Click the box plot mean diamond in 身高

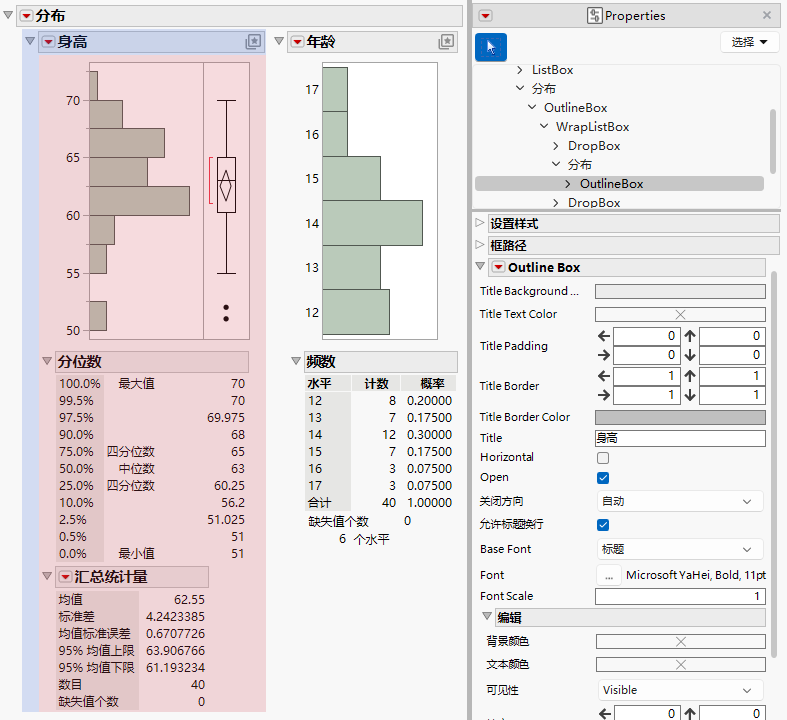pyautogui.click(x=226, y=186)
